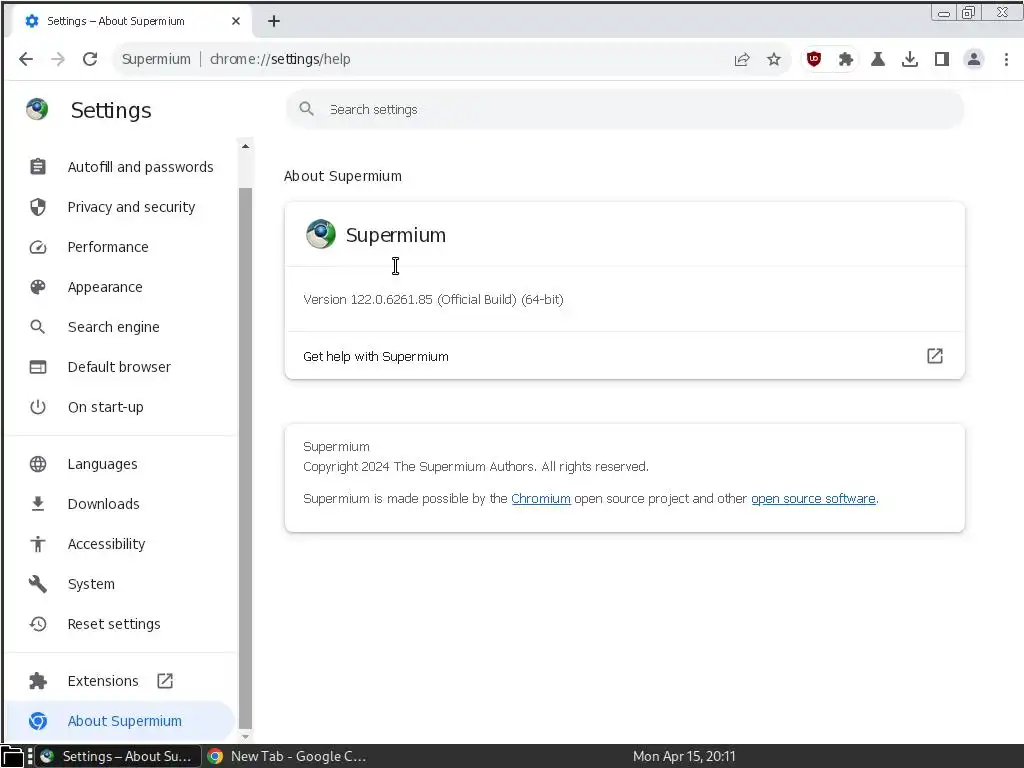Reload the settings page
This screenshot has height=768, width=1024.
[90, 59]
